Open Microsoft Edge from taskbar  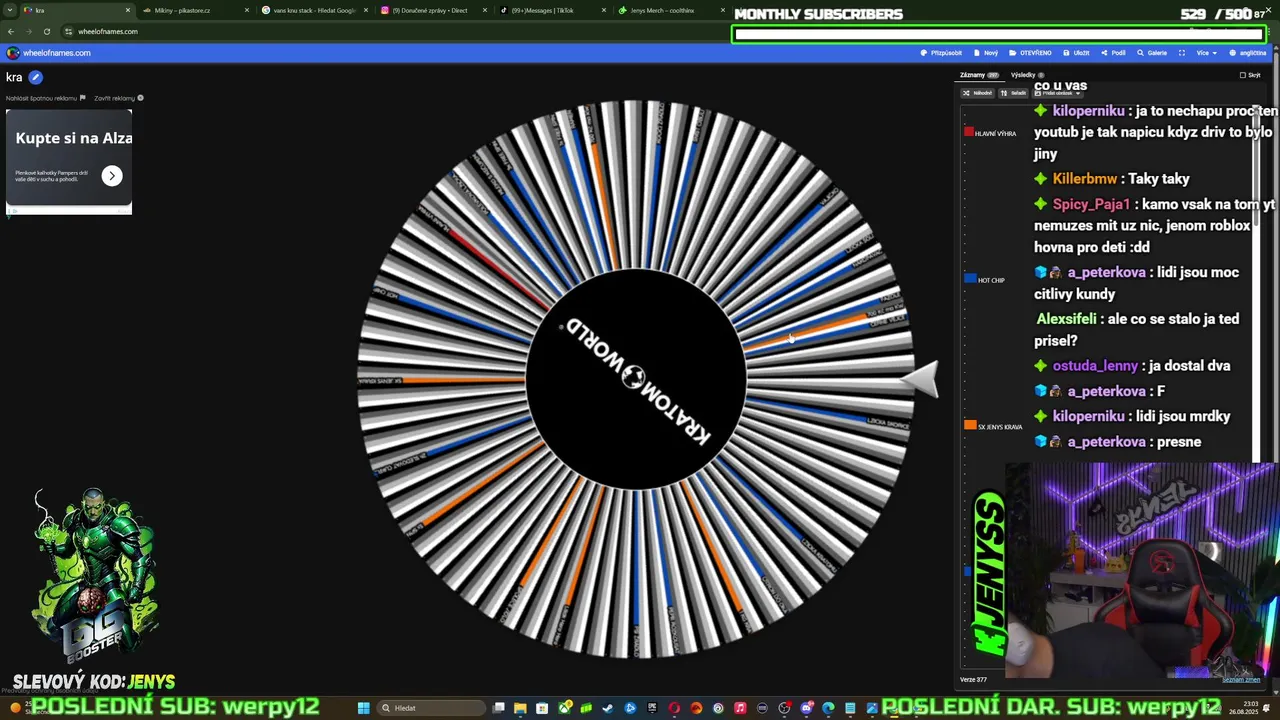coord(828,708)
